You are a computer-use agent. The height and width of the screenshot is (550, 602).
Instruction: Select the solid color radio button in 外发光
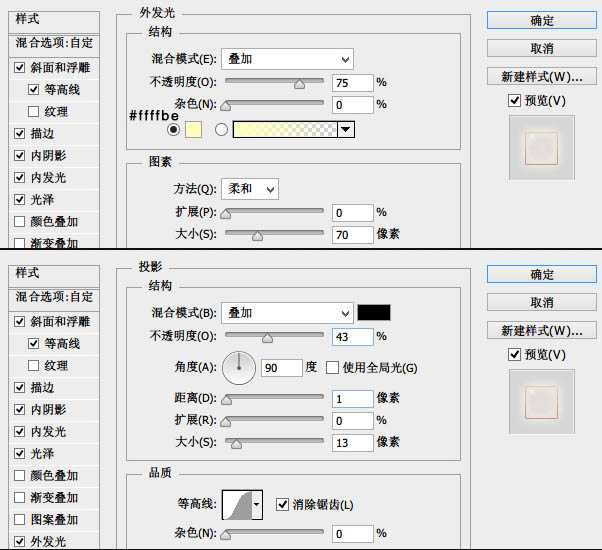coord(173,130)
